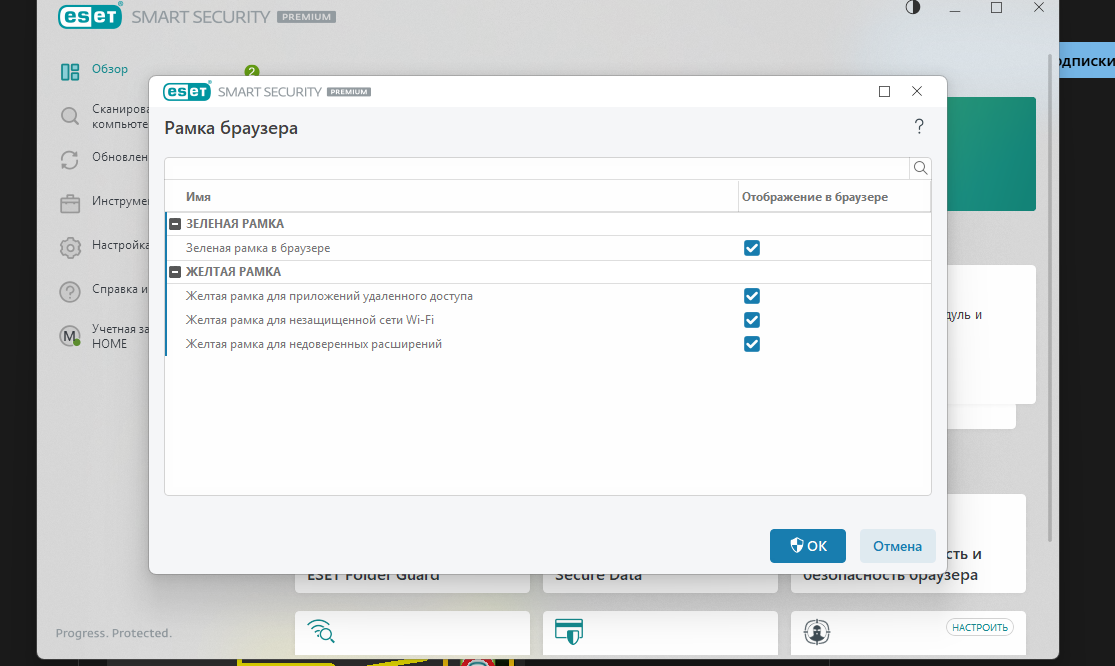Close the Рамка браузера dialog
Screen dimensions: 1115x666
click(x=917, y=91)
